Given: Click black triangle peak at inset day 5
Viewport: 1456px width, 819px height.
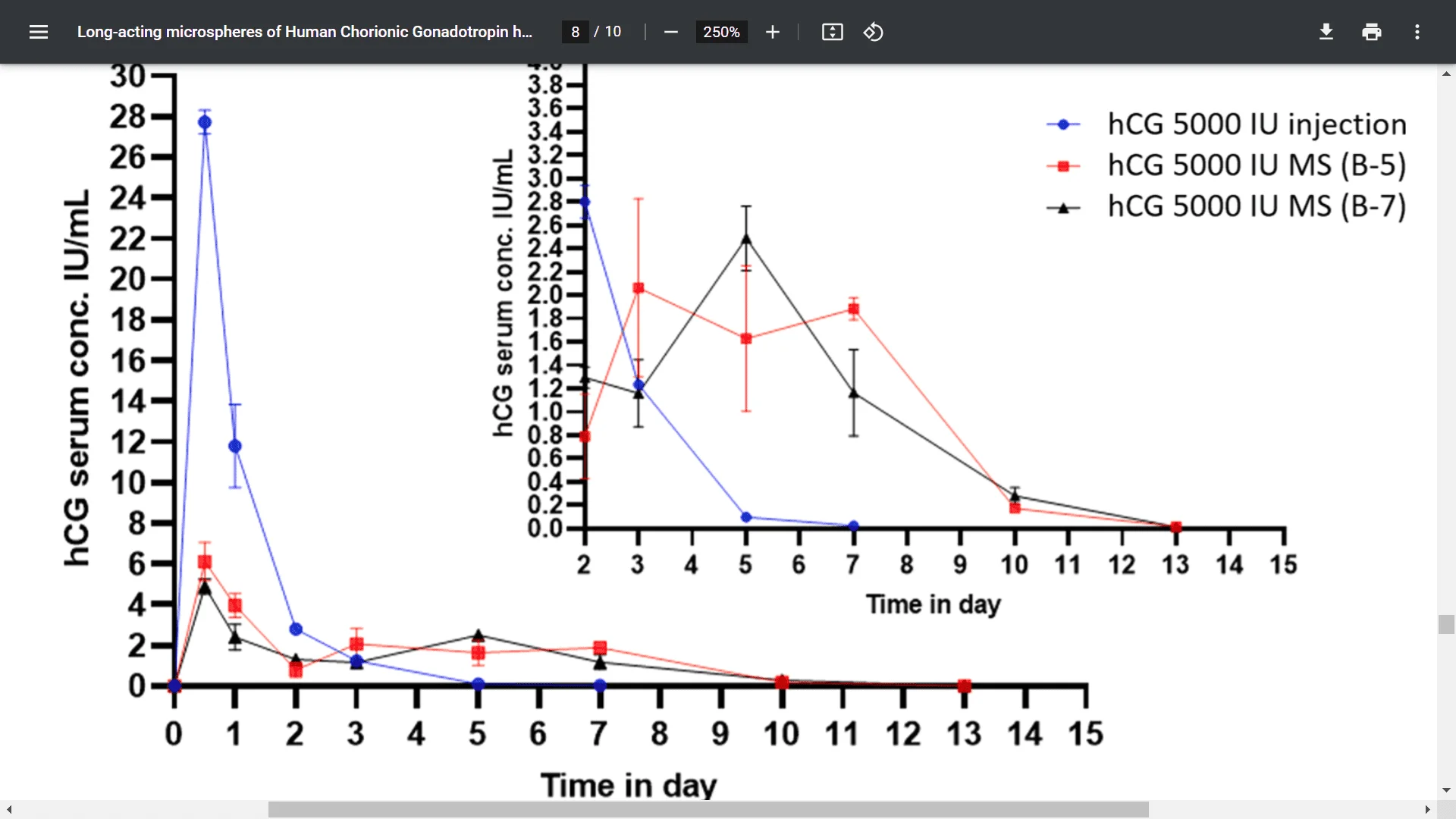Looking at the screenshot, I should (746, 239).
